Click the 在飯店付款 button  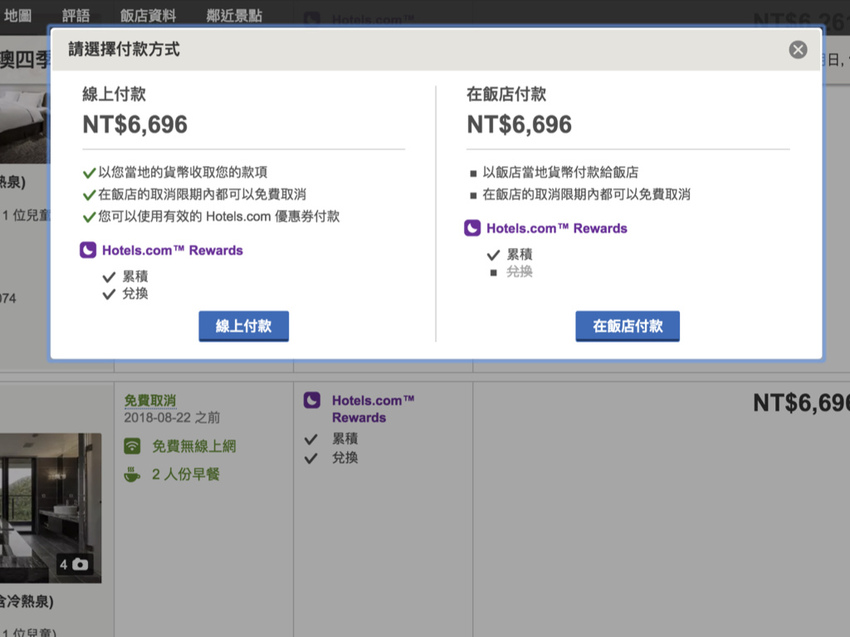pyautogui.click(x=627, y=326)
